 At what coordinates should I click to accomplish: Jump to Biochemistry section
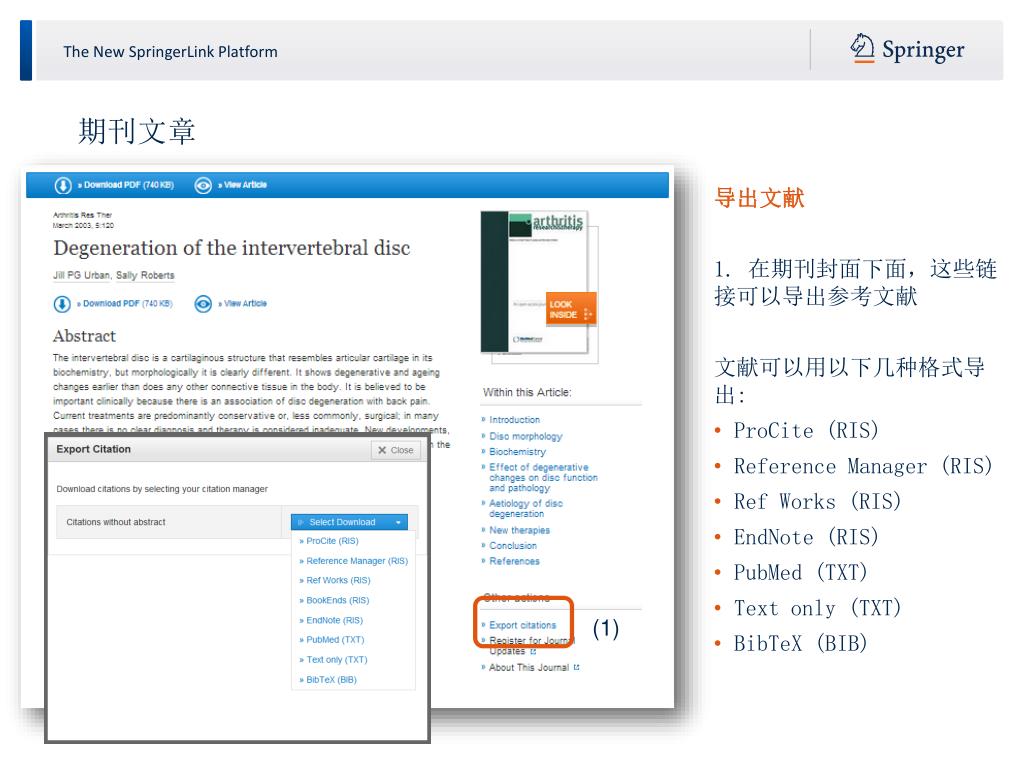tap(517, 452)
